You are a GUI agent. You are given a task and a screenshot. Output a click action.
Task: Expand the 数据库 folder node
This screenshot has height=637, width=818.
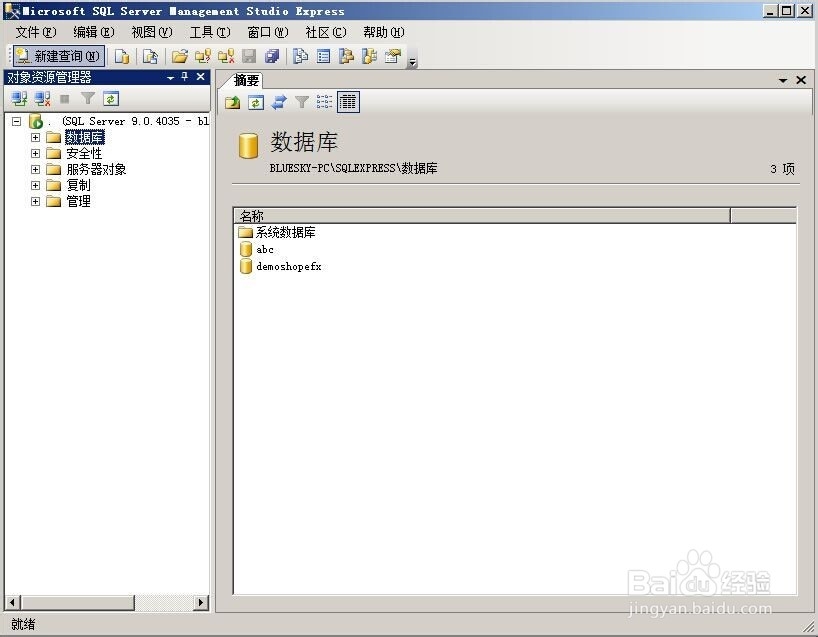(35, 137)
